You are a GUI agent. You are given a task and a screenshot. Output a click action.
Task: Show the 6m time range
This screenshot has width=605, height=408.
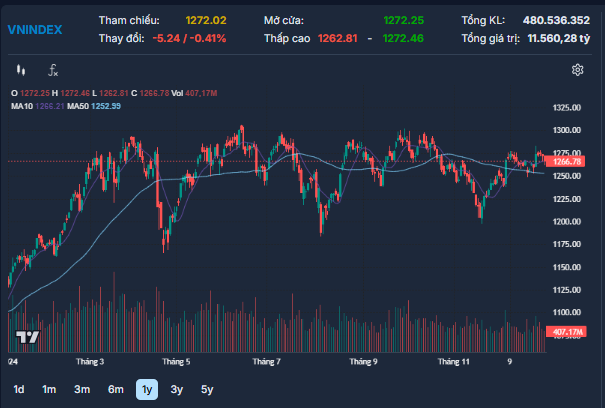point(115,389)
